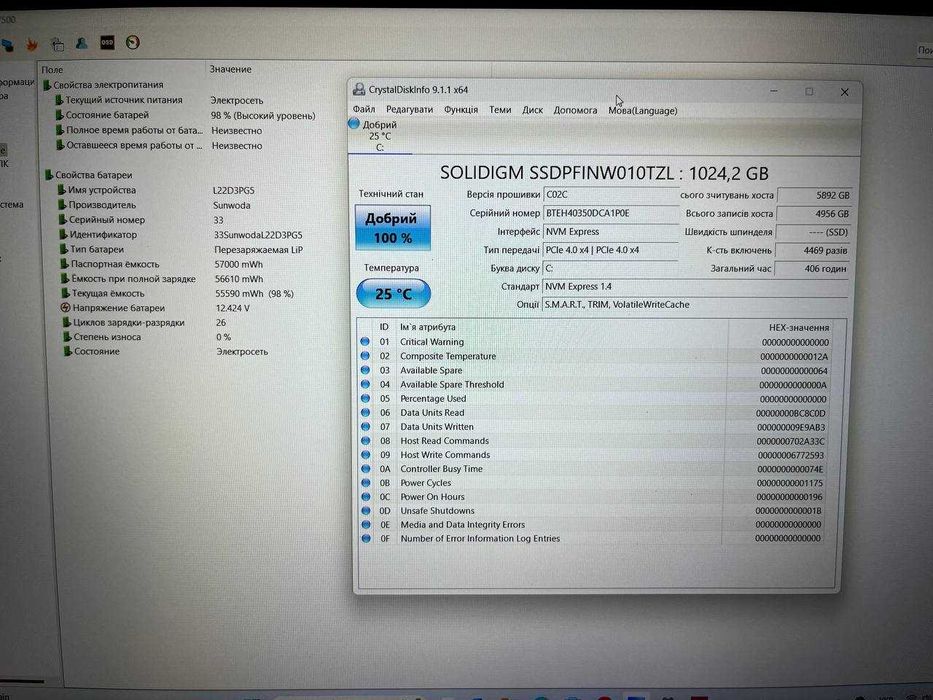Image resolution: width=933 pixels, height=700 pixels.
Task: Click the blue circle for Critical Warning
Action: pyautogui.click(x=365, y=342)
